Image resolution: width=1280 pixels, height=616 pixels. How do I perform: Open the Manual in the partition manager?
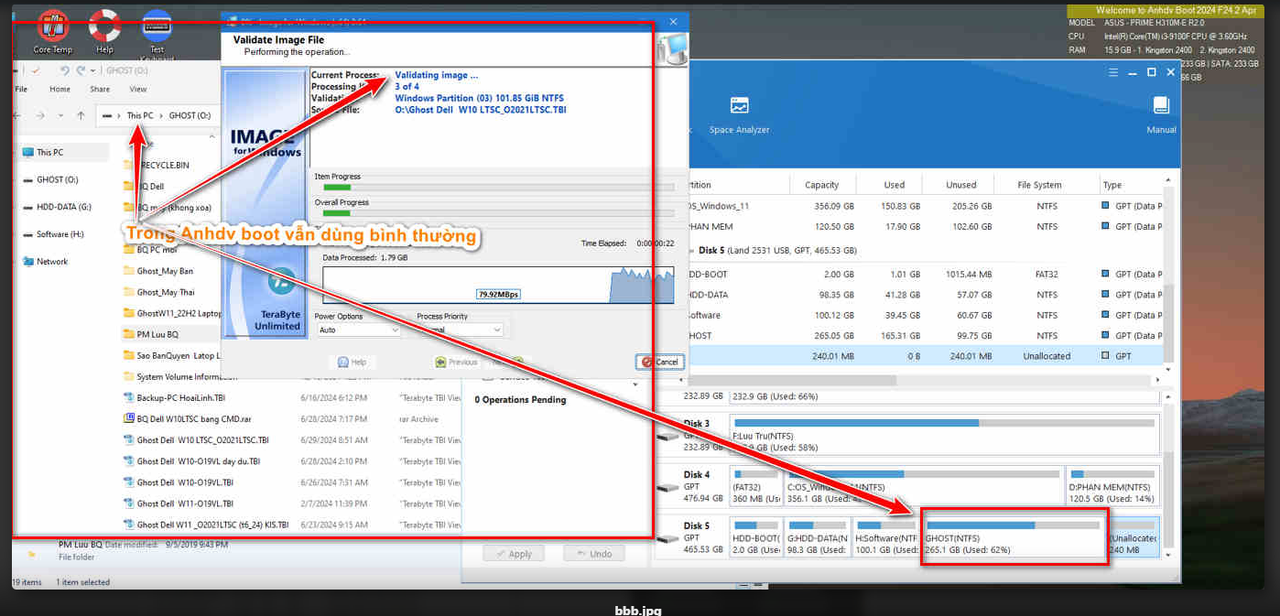coord(1161,115)
